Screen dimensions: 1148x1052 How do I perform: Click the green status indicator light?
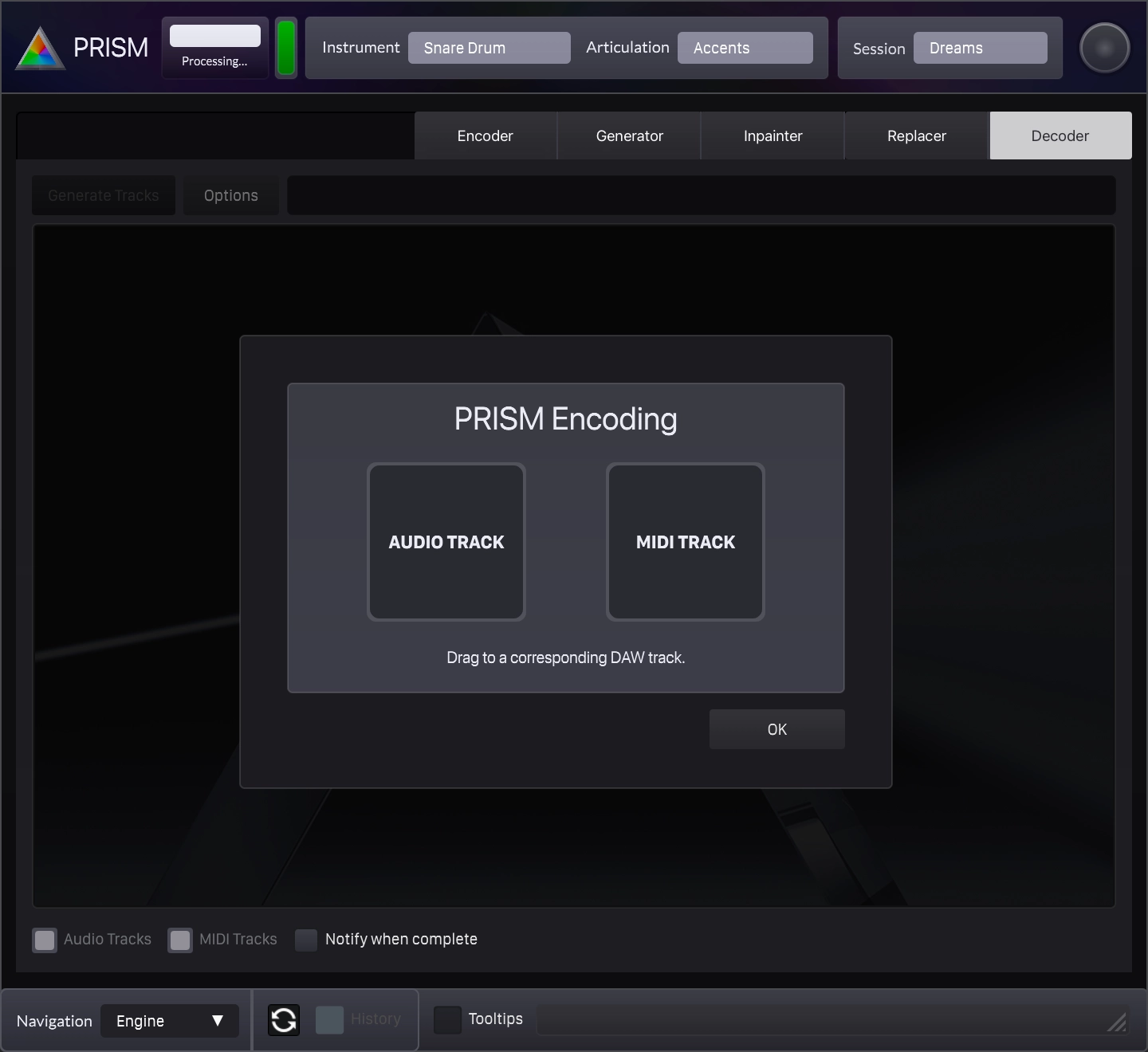click(x=285, y=48)
